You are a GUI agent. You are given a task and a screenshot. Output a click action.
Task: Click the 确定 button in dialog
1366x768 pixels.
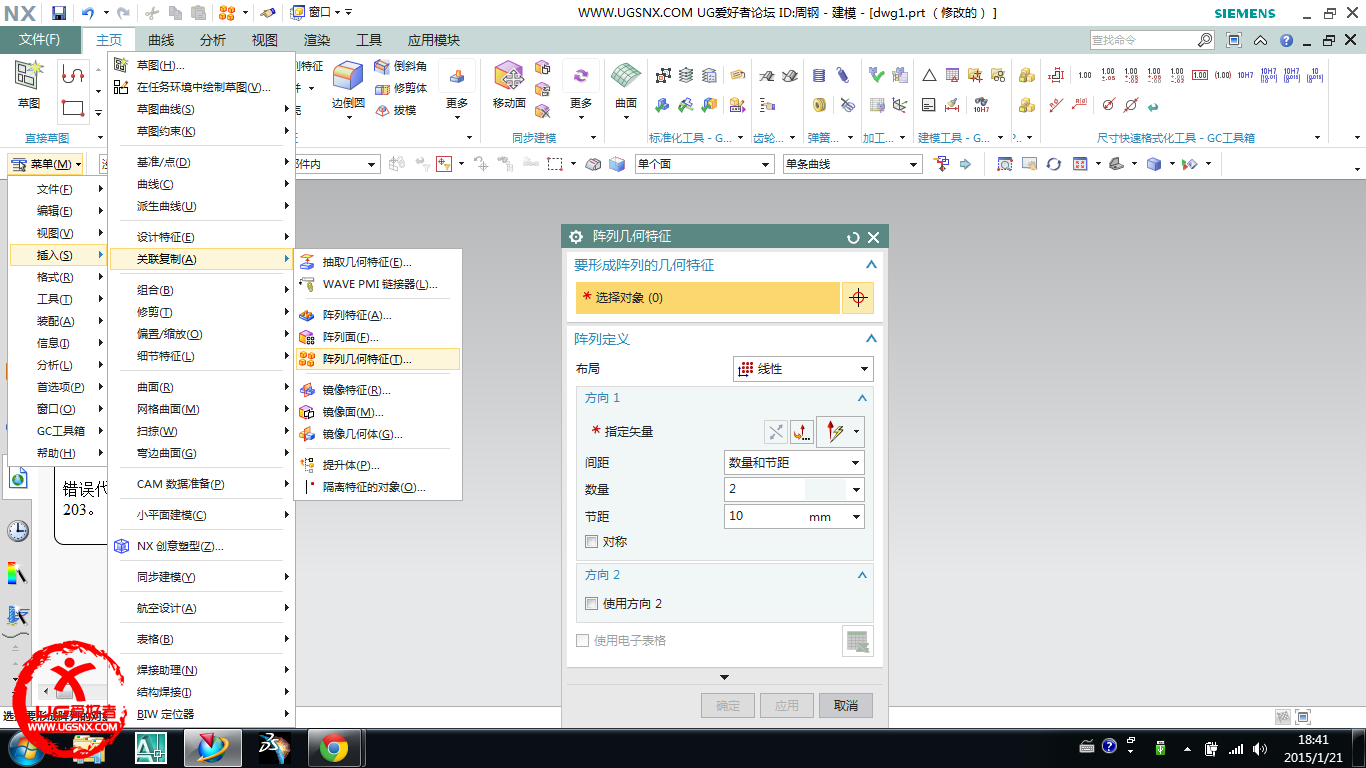tap(728, 705)
